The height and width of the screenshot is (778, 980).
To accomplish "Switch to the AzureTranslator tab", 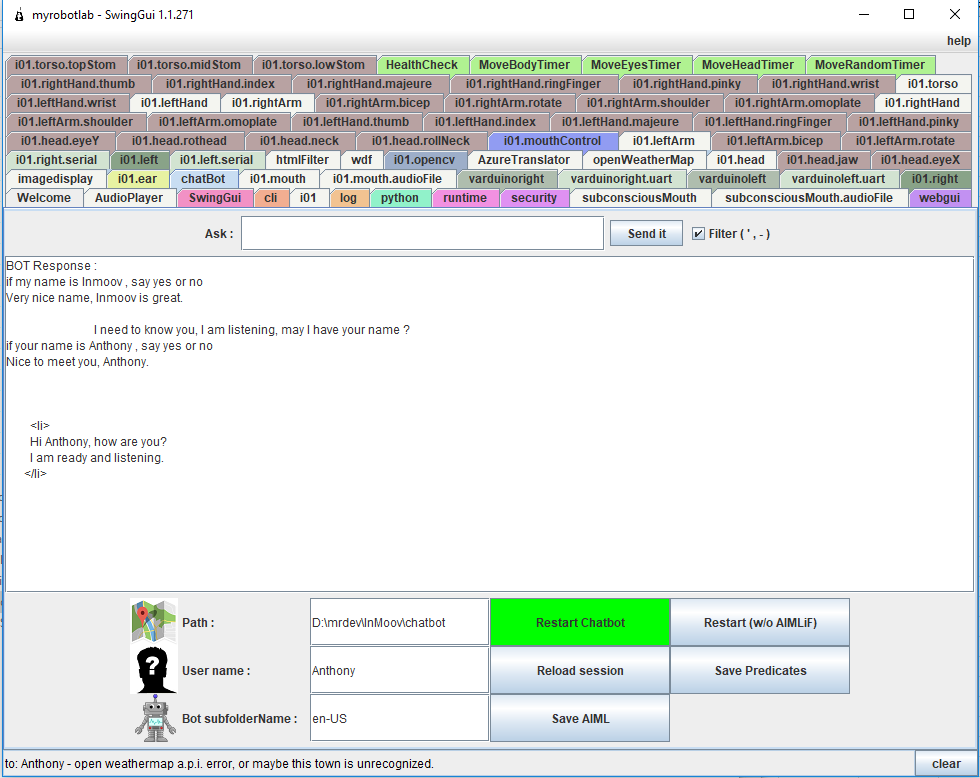I will click(524, 159).
